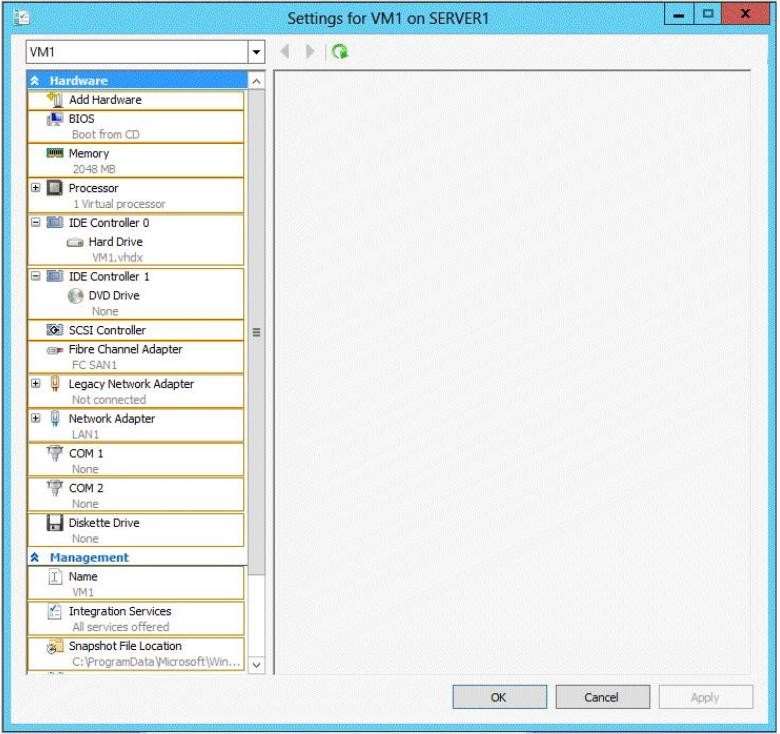The height and width of the screenshot is (734, 780).
Task: Click the 'LAN1' network text
Action: [86, 435]
